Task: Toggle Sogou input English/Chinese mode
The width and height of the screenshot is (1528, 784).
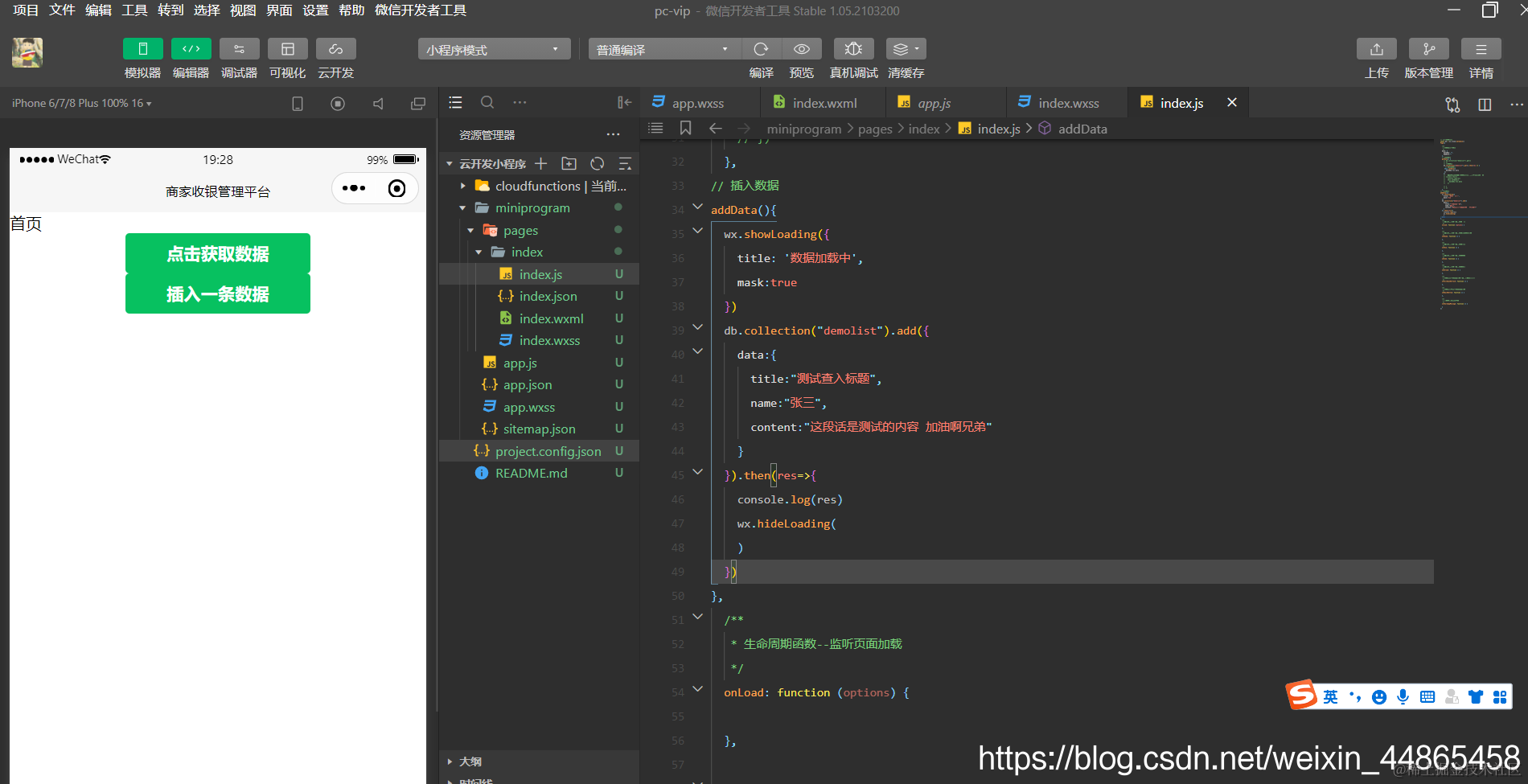Action: tap(1330, 696)
